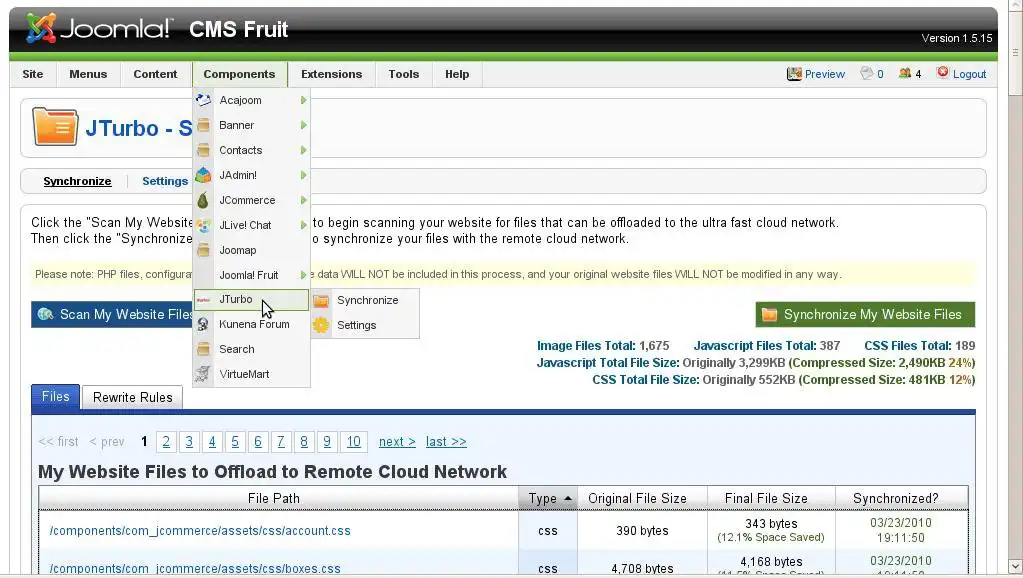Click the Synchronize submenu folder icon
1023x578 pixels.
click(321, 300)
